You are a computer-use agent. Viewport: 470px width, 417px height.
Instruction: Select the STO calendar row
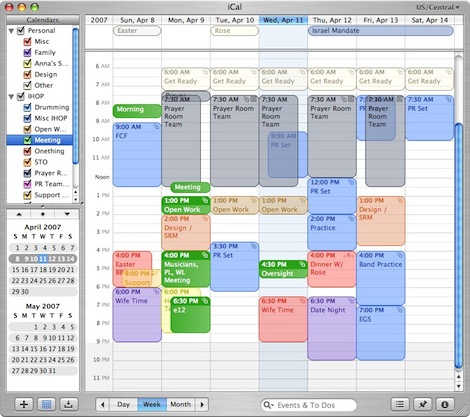click(x=40, y=162)
